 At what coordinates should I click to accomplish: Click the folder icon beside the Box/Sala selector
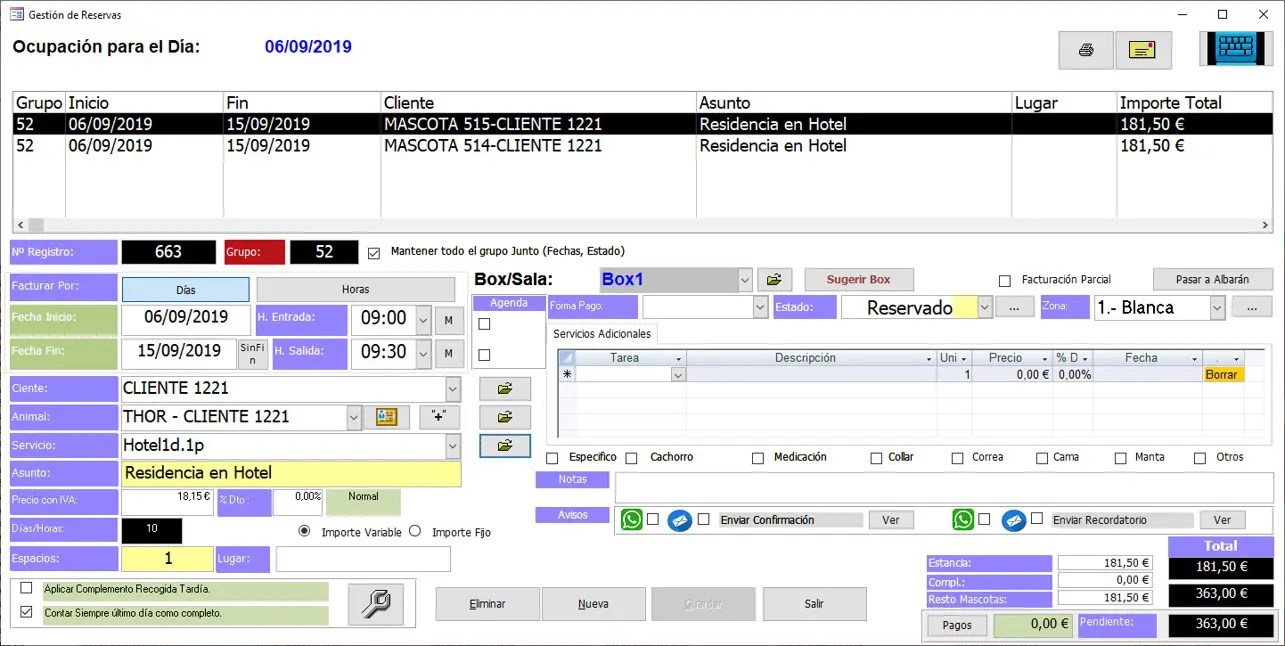(x=775, y=279)
